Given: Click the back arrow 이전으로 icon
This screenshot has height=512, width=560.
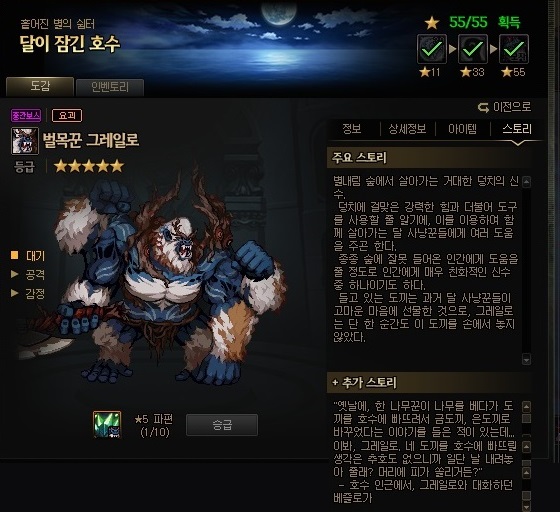Looking at the screenshot, I should (483, 107).
